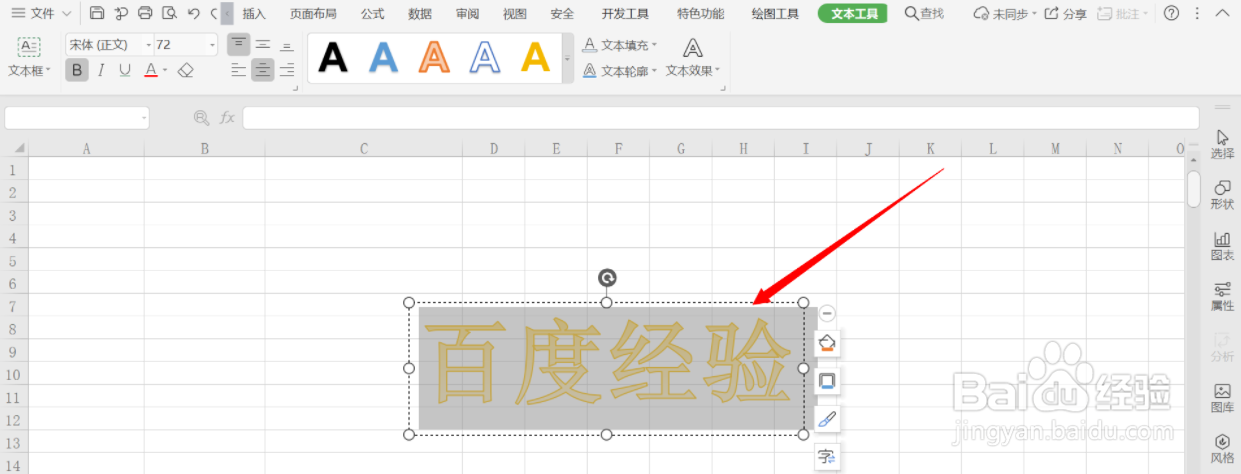This screenshot has height=474, width=1241.
Task: Open 文本轮廓 text outline dropdown
Action: click(x=620, y=71)
